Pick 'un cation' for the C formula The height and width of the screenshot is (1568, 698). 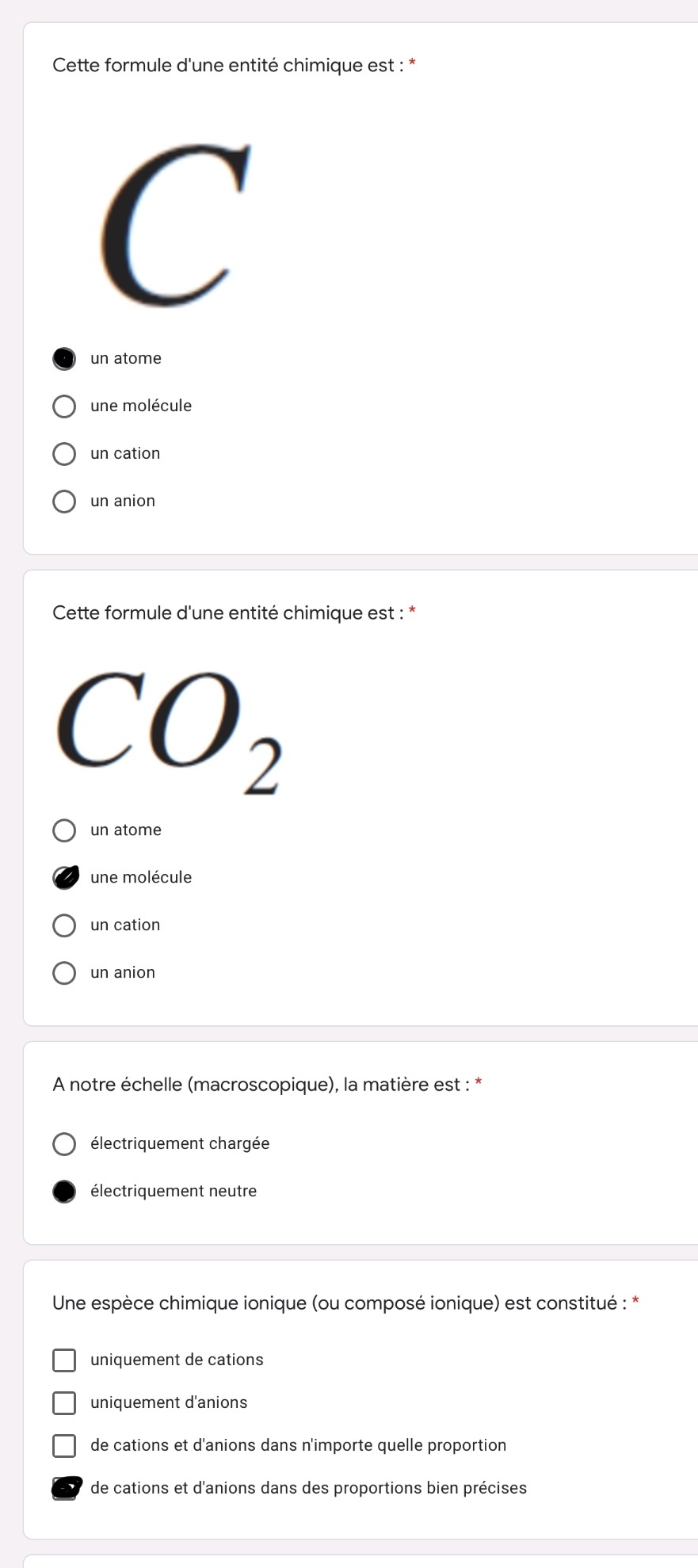[64, 454]
